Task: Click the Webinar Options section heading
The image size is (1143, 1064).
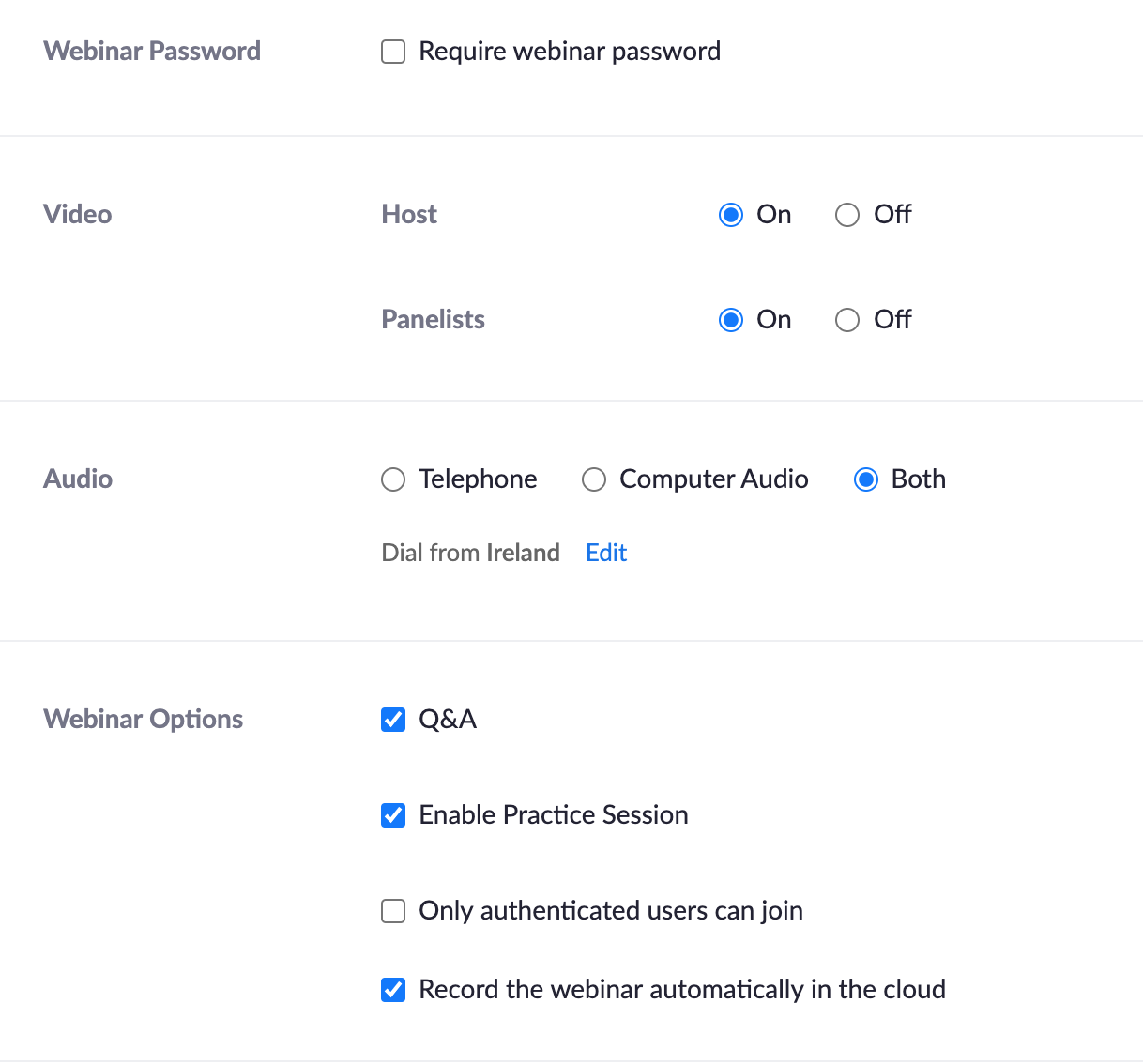Action: 143,720
